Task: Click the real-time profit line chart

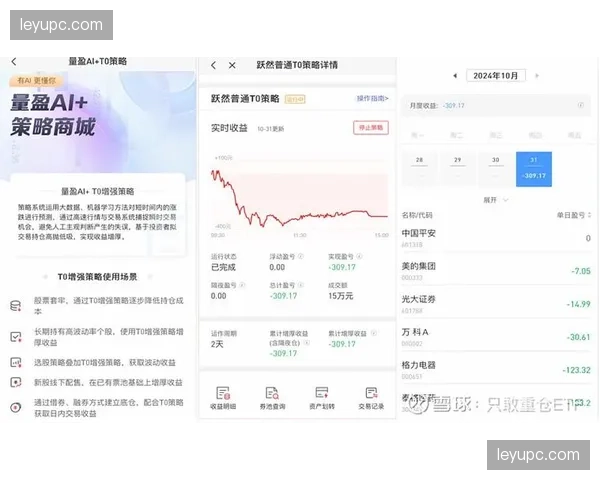Action: [299, 197]
